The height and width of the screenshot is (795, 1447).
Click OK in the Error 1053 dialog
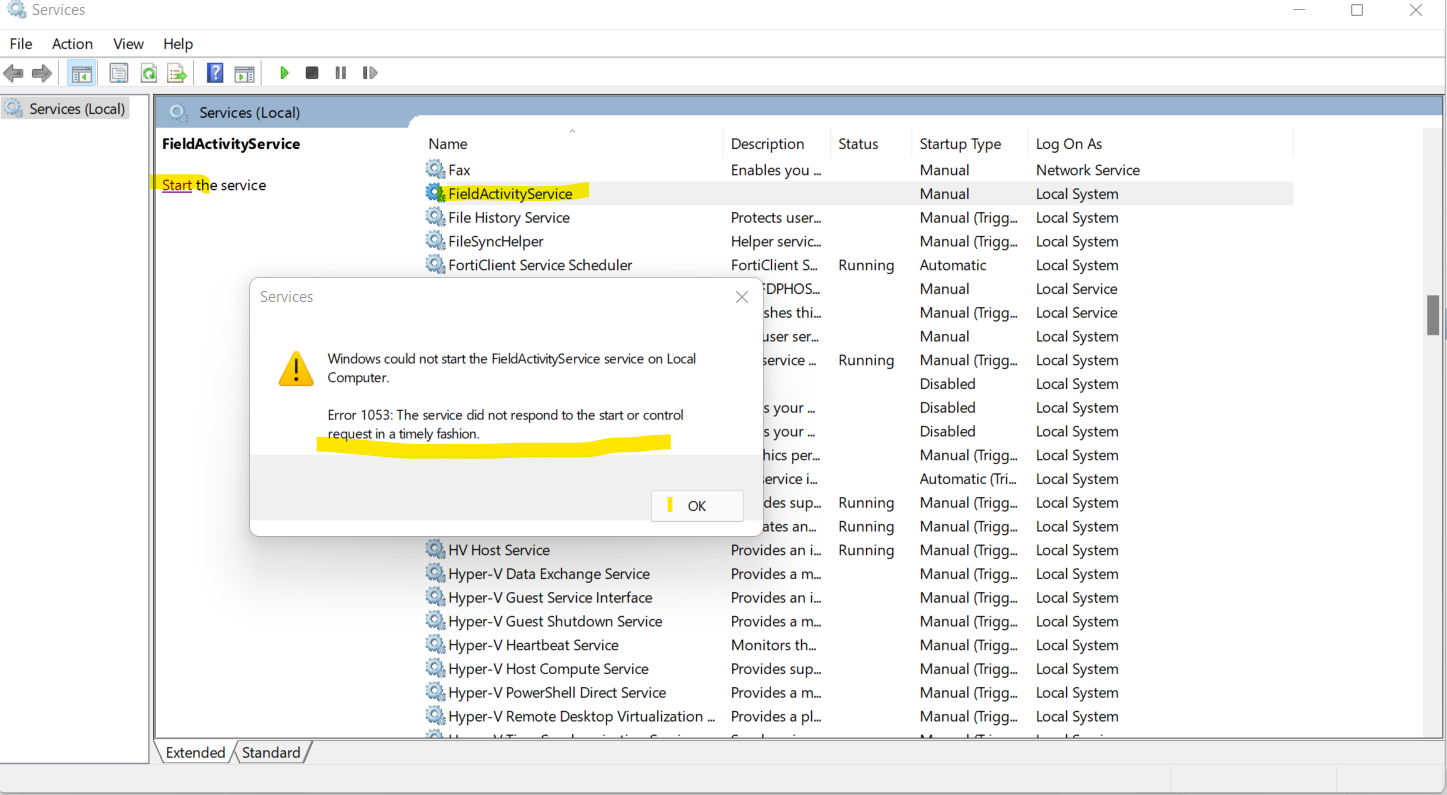pyautogui.click(x=697, y=506)
